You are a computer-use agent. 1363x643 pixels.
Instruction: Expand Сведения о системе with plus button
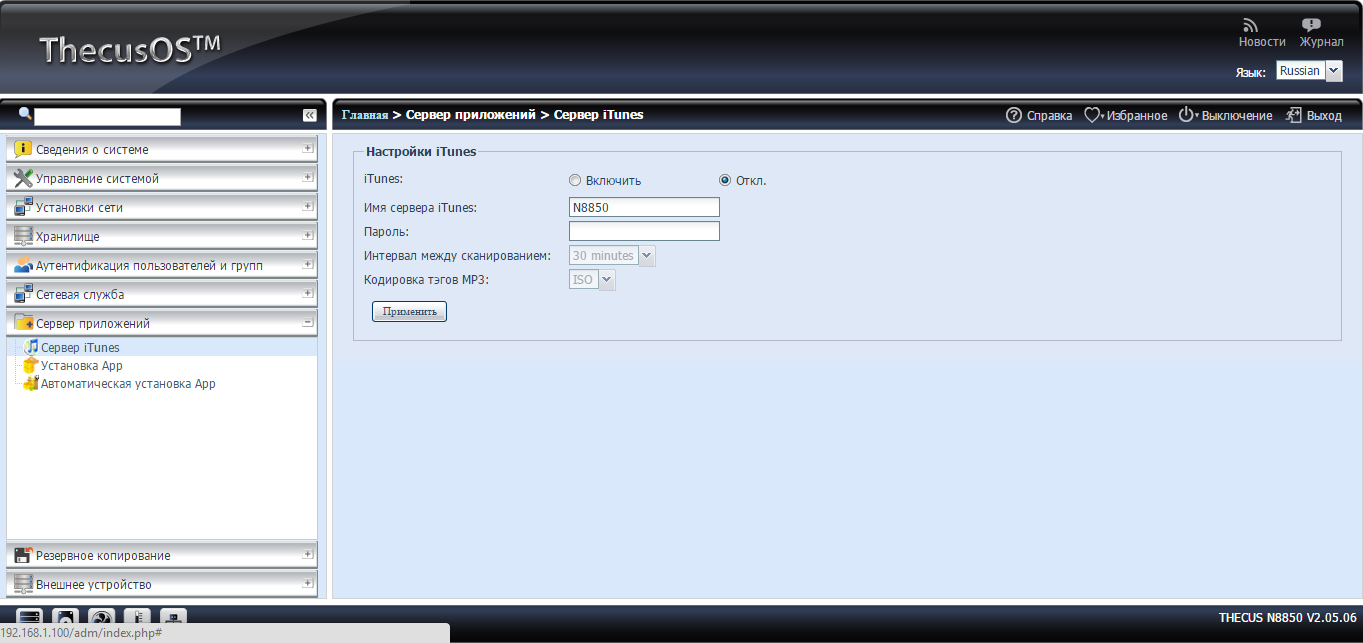pyautogui.click(x=308, y=148)
